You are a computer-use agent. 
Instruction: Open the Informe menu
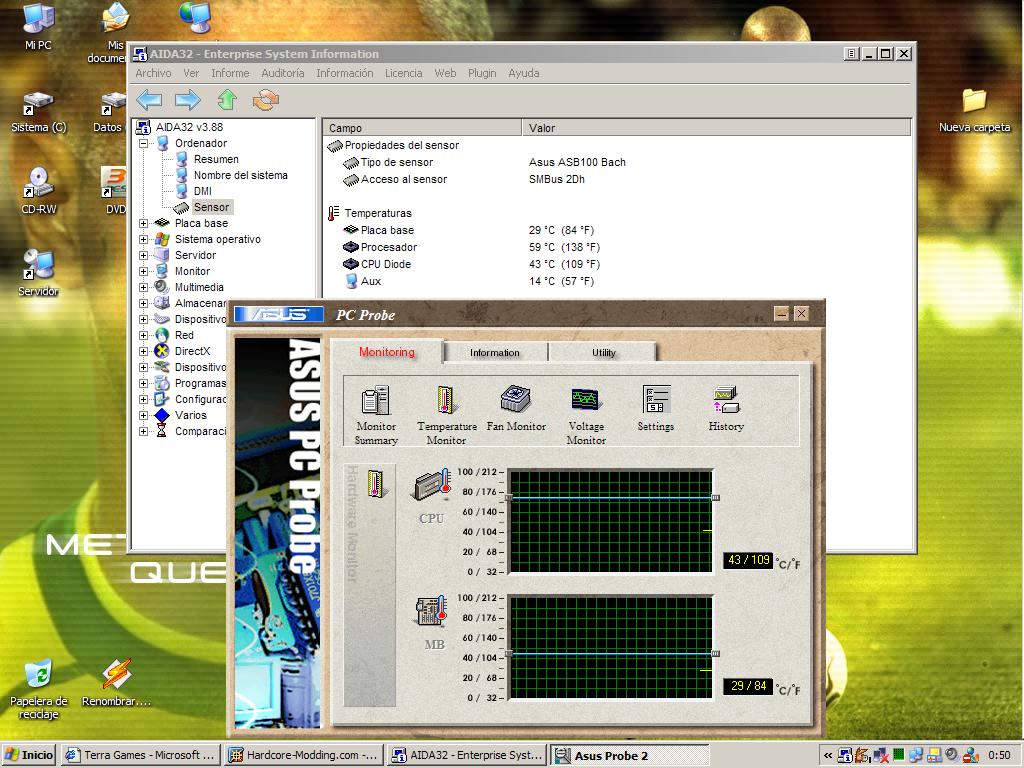click(230, 73)
